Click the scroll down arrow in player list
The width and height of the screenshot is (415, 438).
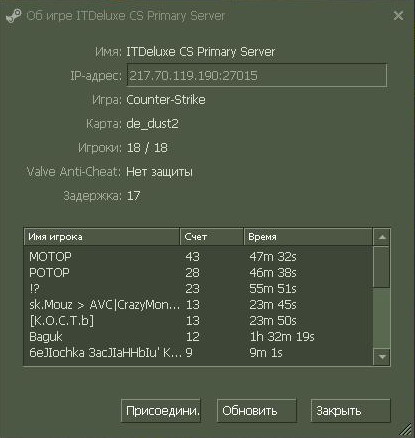[x=382, y=357]
